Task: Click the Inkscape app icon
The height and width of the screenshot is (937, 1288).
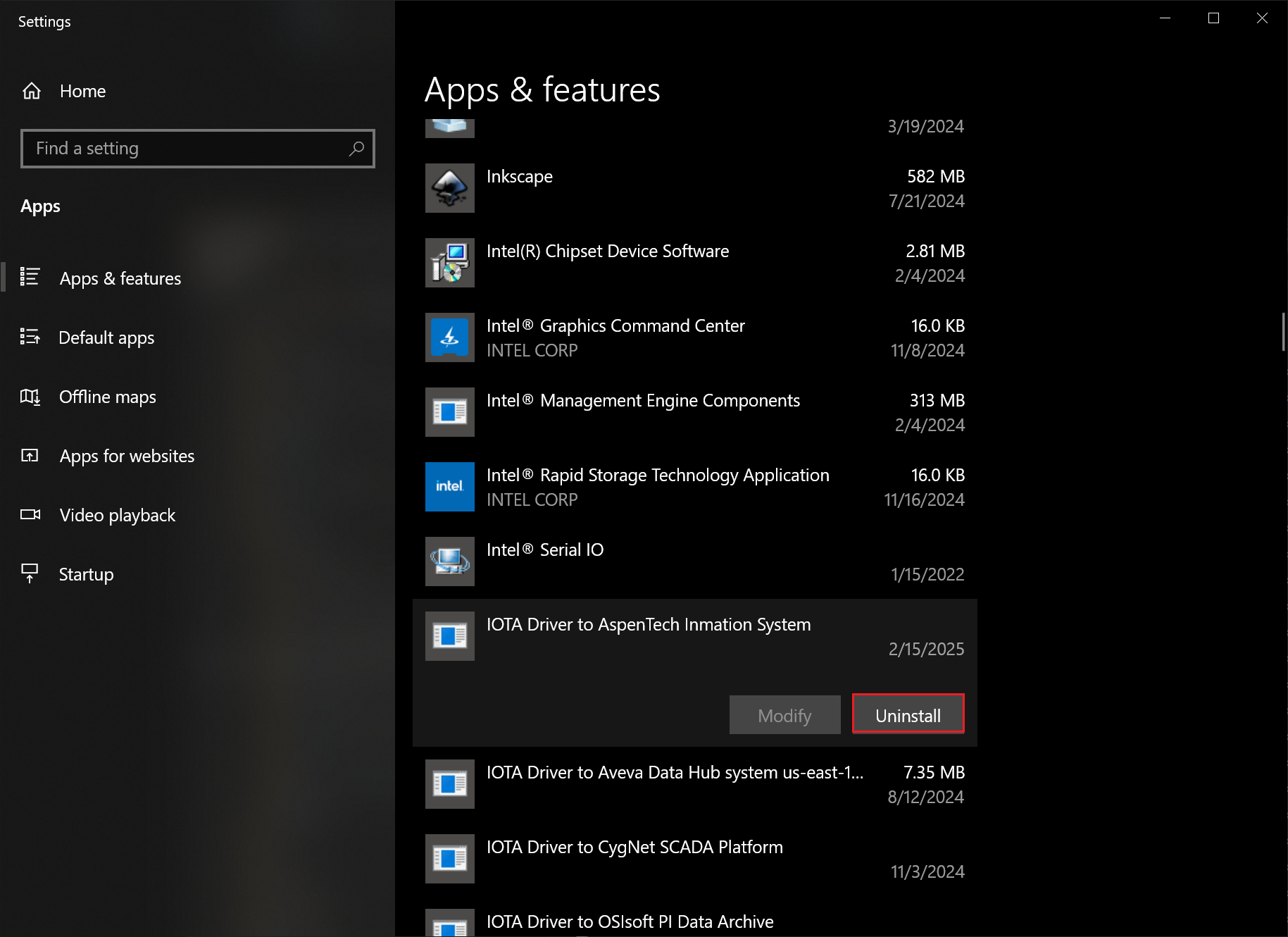Action: (450, 188)
